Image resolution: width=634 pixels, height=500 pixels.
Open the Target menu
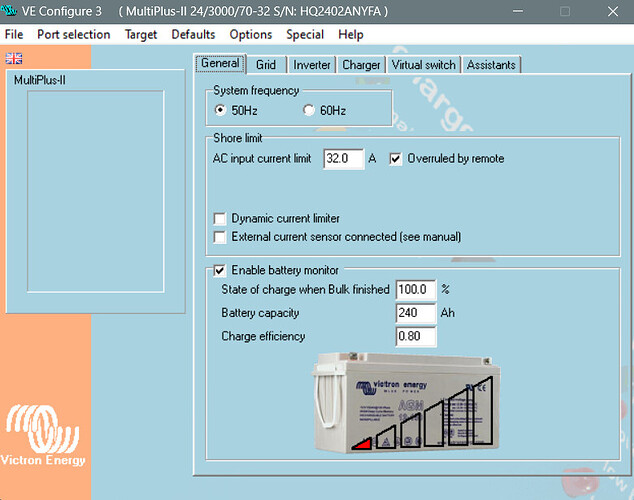[x=141, y=34]
